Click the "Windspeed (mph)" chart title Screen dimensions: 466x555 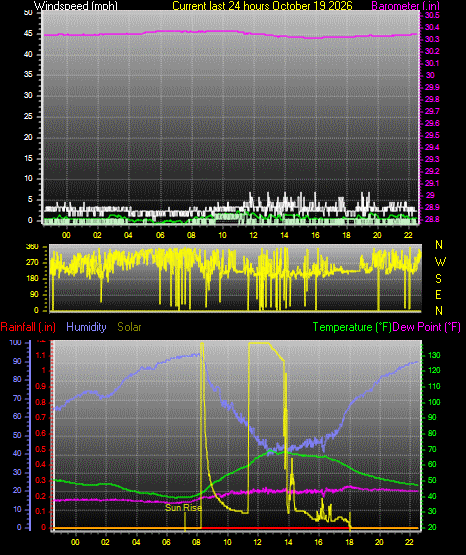point(76,6)
